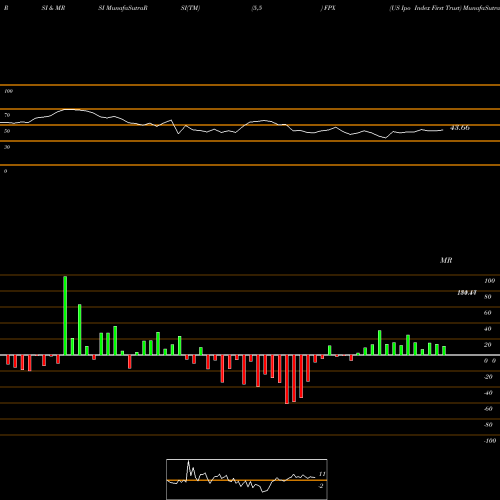Click the MR axis label 60
Image resolution: width=500 pixels, height=500 pixels.
[488, 313]
